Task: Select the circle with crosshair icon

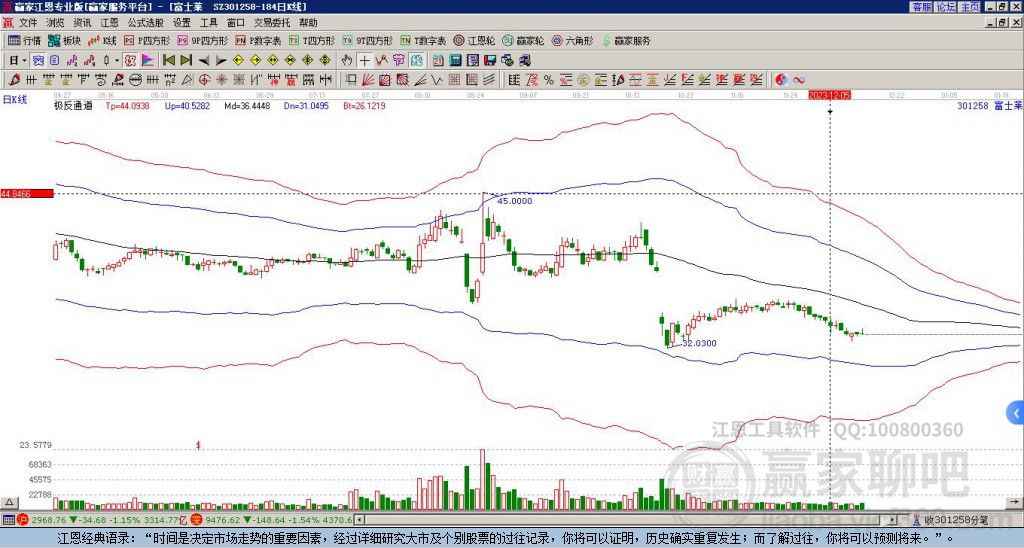Action: pos(204,80)
